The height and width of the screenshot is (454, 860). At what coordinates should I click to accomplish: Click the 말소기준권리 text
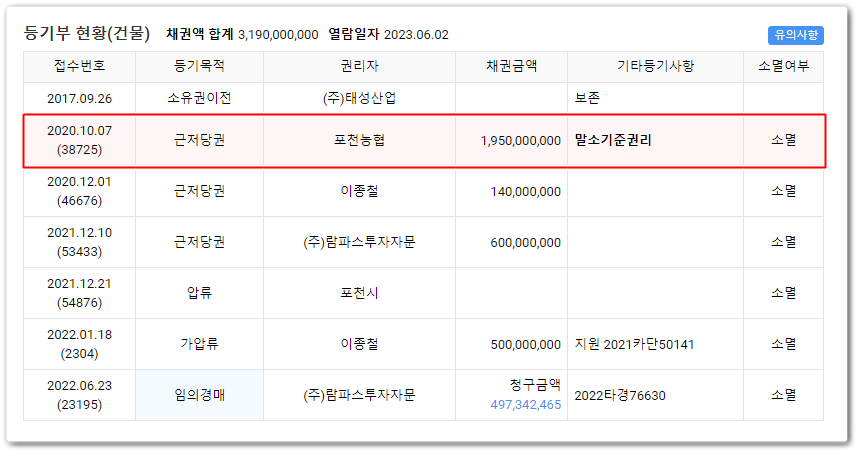613,140
